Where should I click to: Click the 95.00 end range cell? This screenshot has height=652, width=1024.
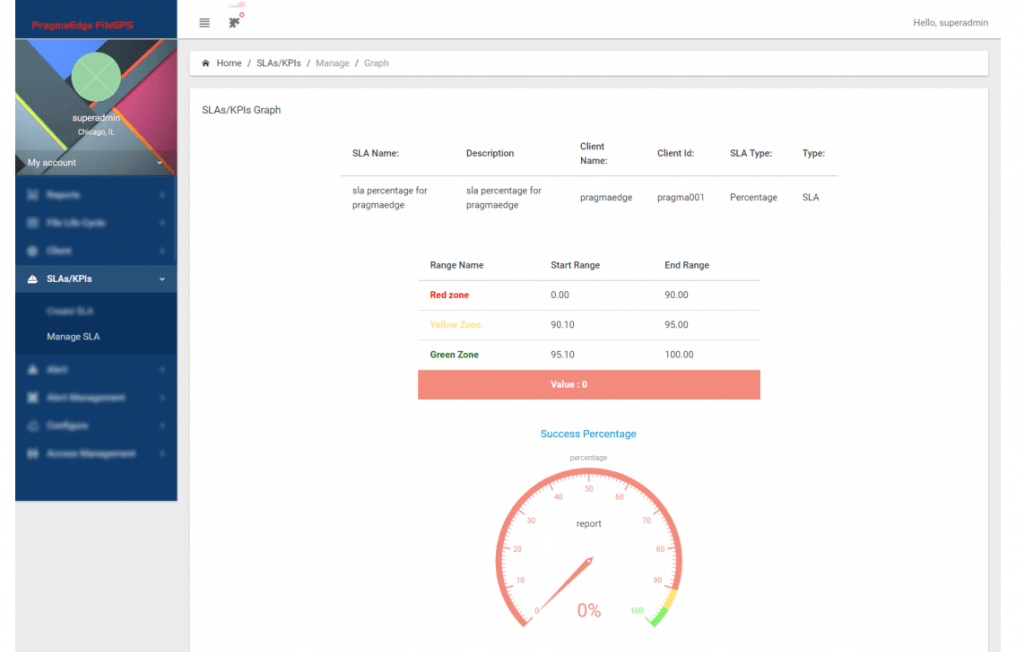click(x=677, y=325)
